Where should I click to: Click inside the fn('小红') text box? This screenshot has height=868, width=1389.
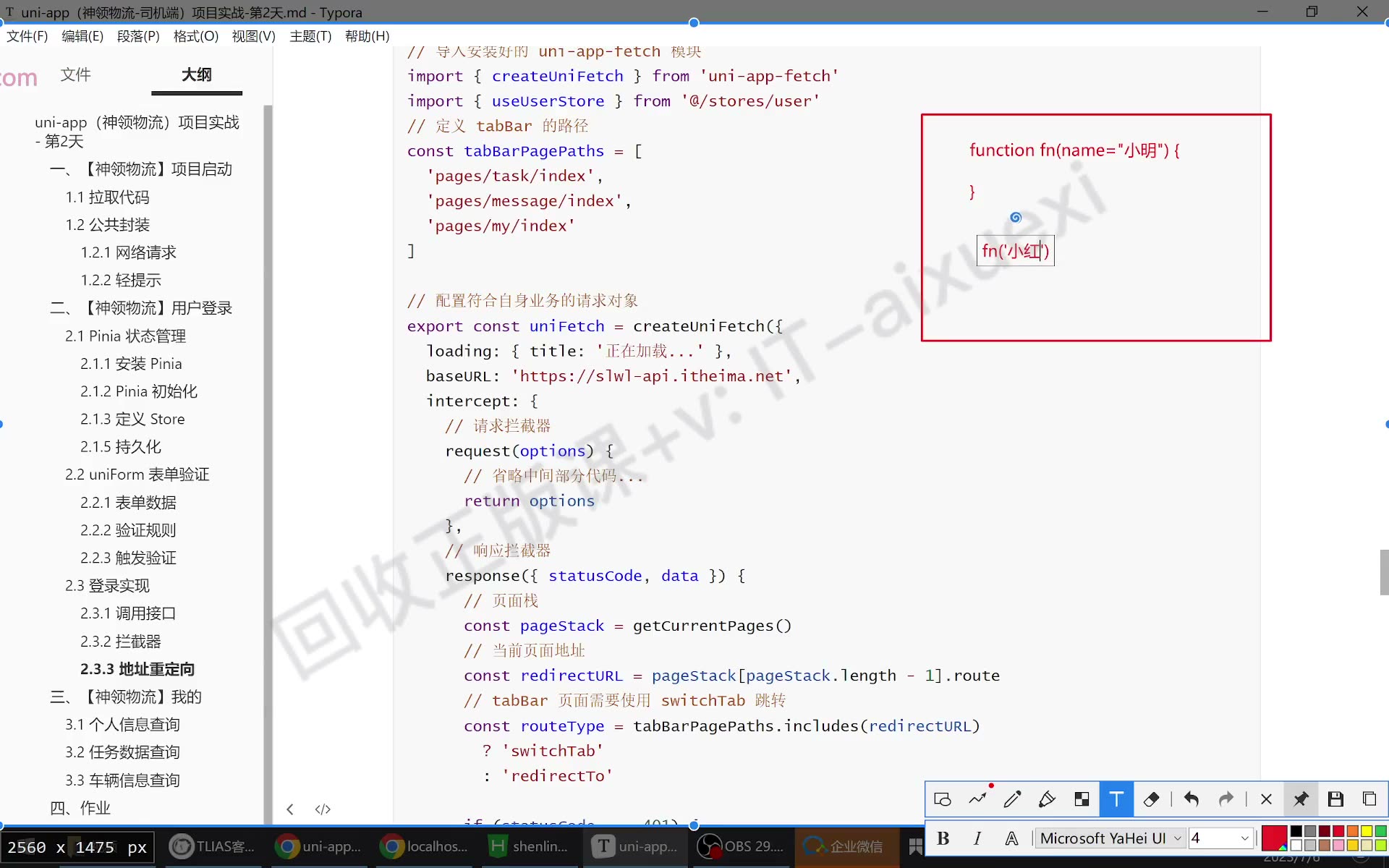[x=1015, y=251]
